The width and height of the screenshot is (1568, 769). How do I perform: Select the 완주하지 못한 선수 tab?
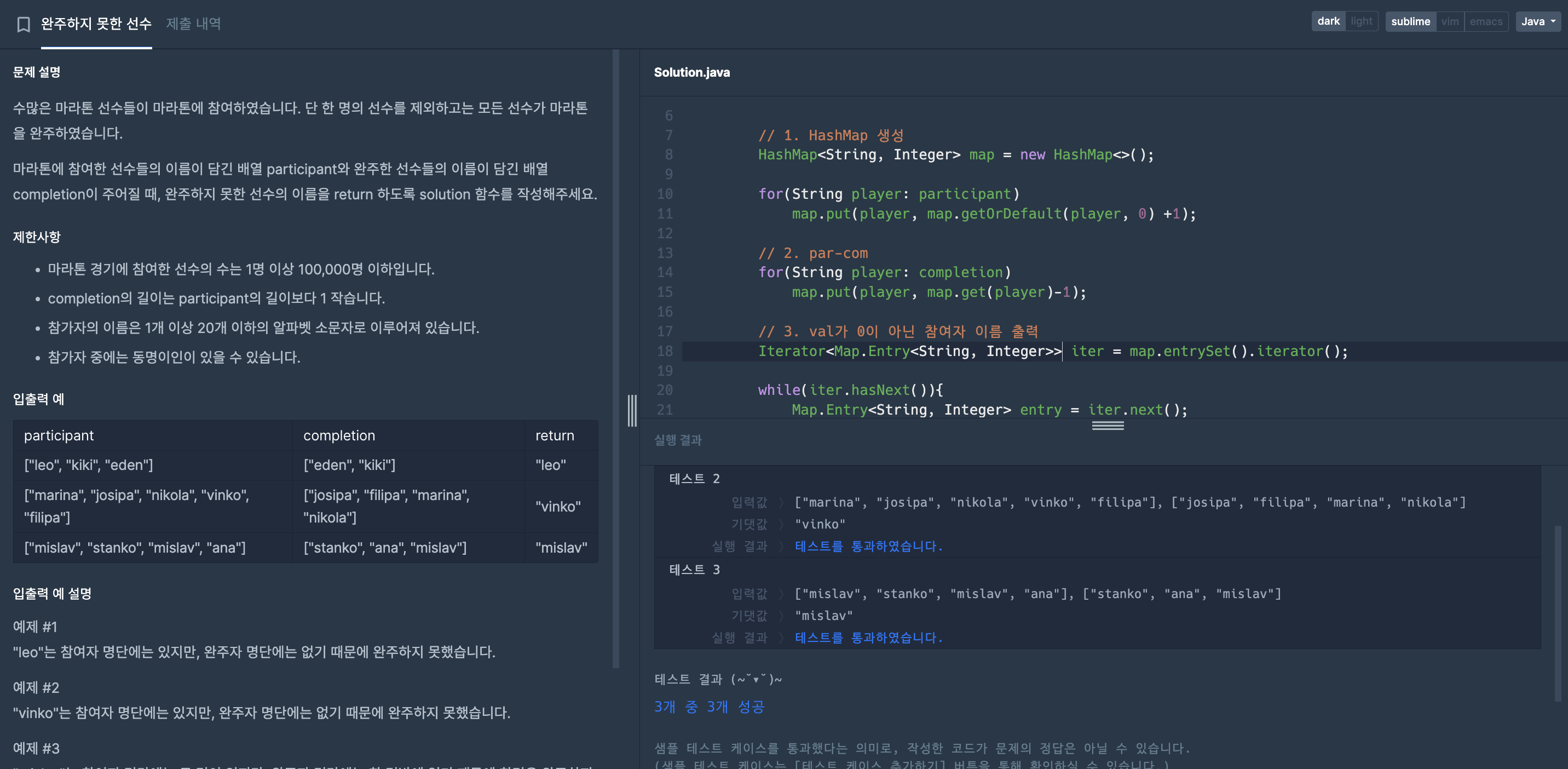(x=96, y=24)
